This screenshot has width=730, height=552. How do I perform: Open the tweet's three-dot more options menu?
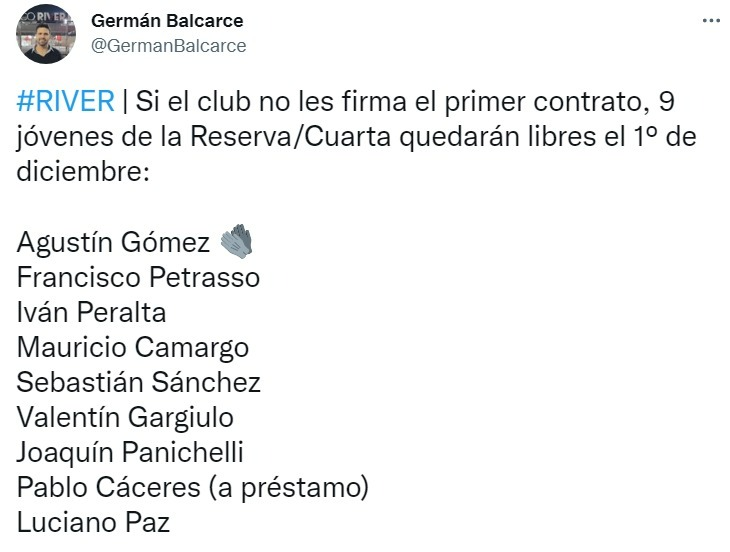[710, 21]
